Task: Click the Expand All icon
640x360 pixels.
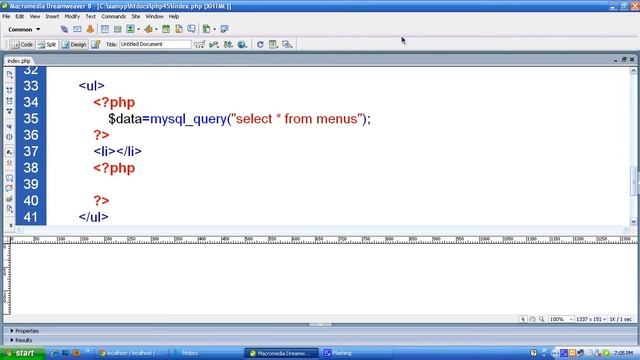Action: click(9, 111)
